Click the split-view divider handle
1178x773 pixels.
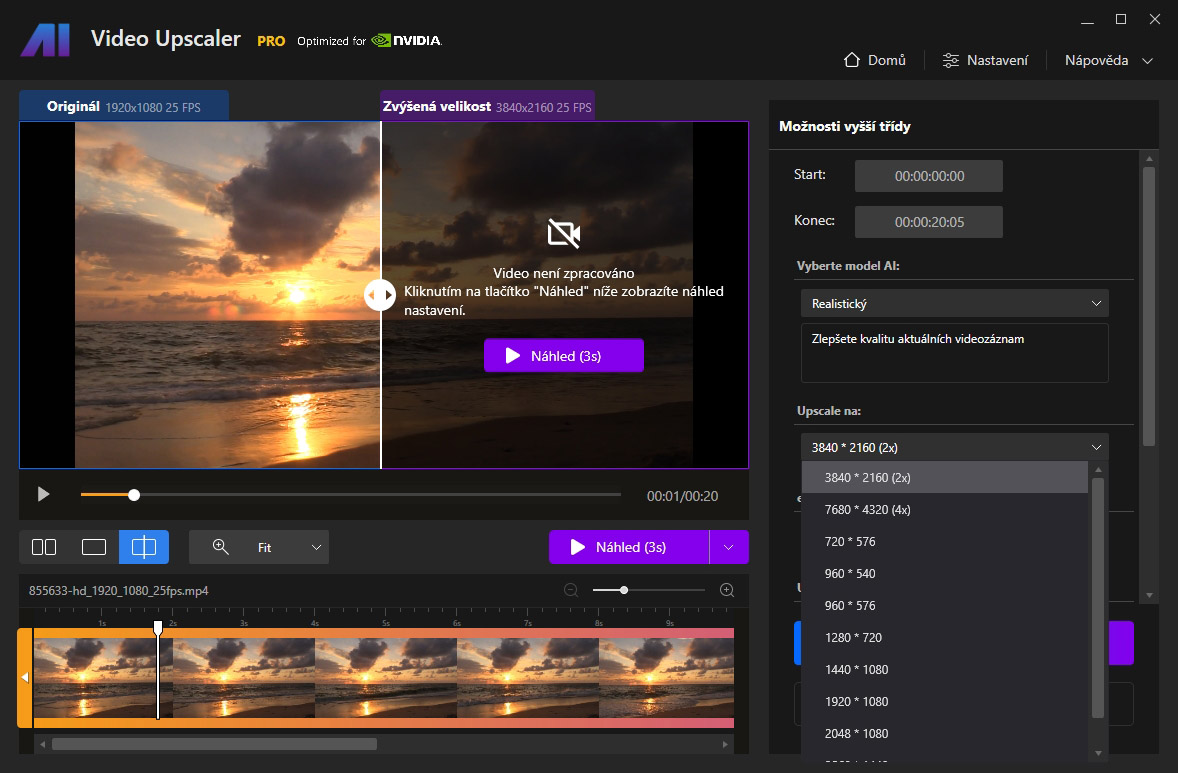pos(380,295)
